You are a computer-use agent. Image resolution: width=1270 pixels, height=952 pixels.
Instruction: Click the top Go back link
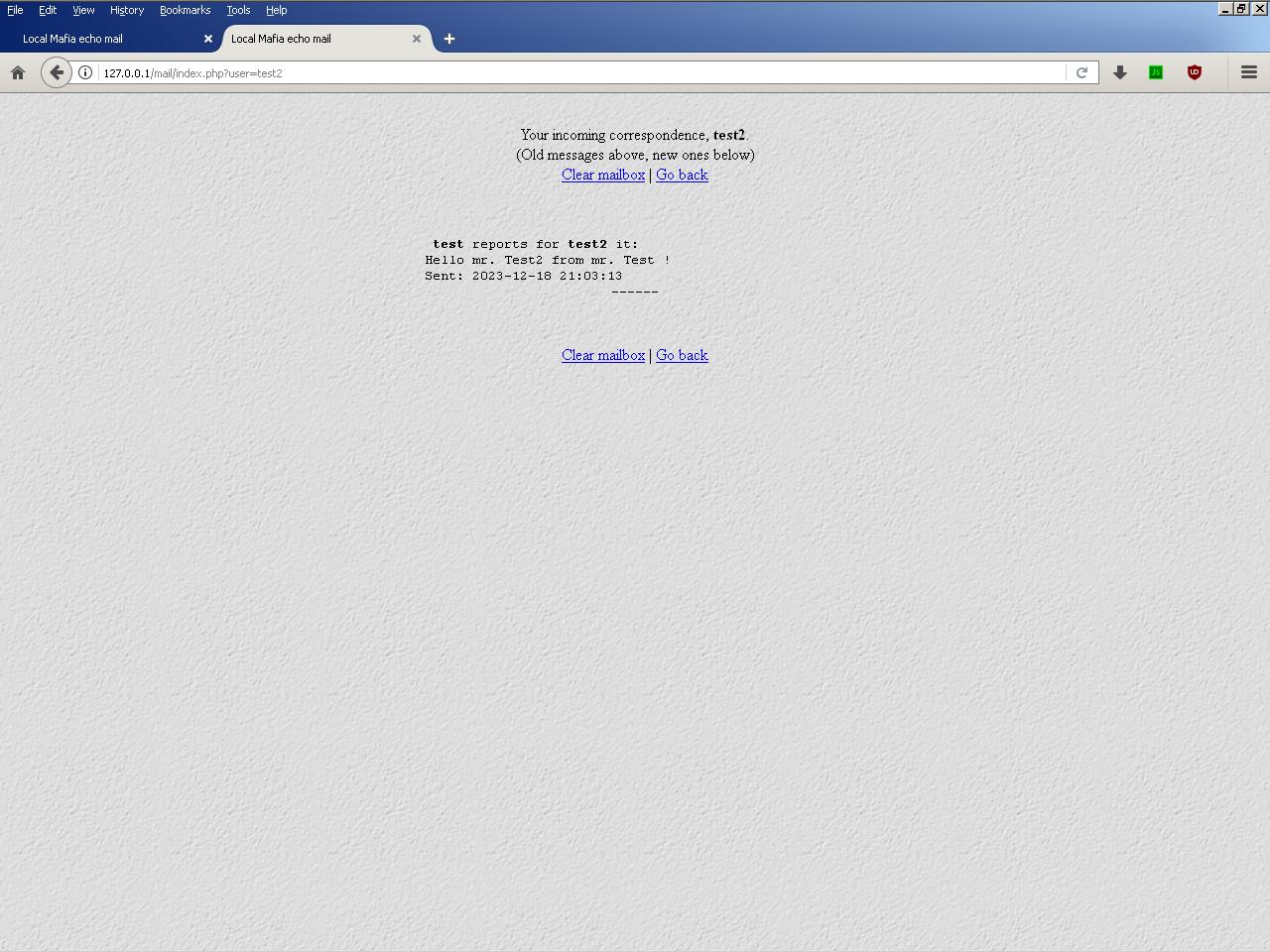pos(682,175)
